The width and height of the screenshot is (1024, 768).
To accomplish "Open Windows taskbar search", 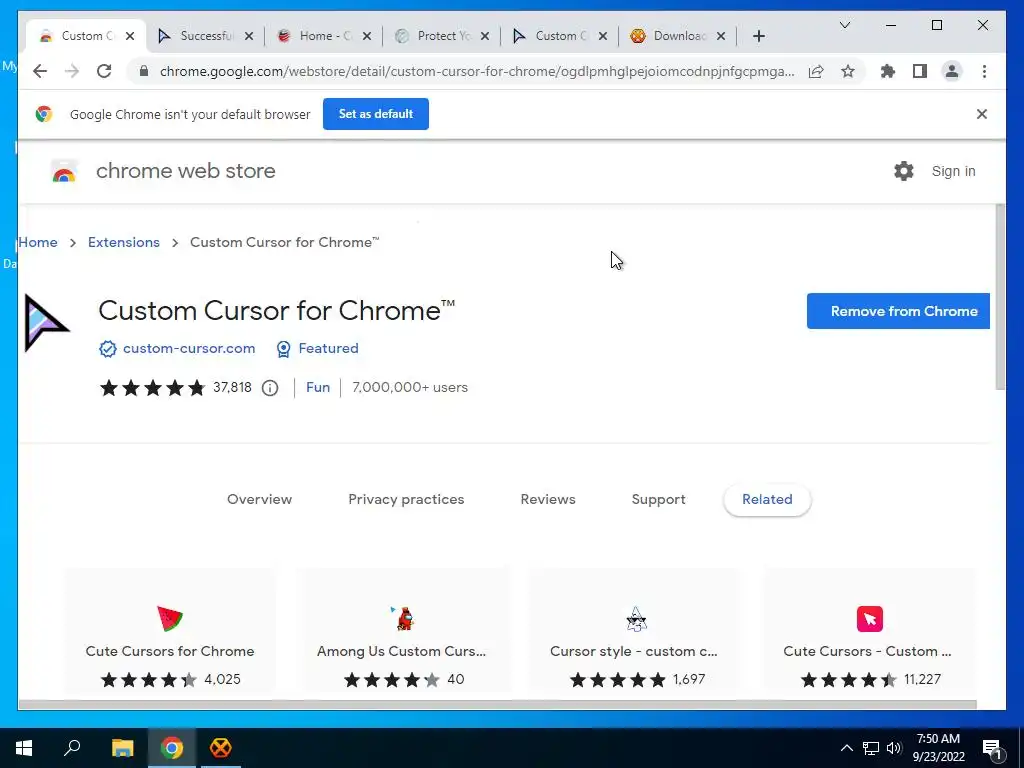I will (72, 748).
